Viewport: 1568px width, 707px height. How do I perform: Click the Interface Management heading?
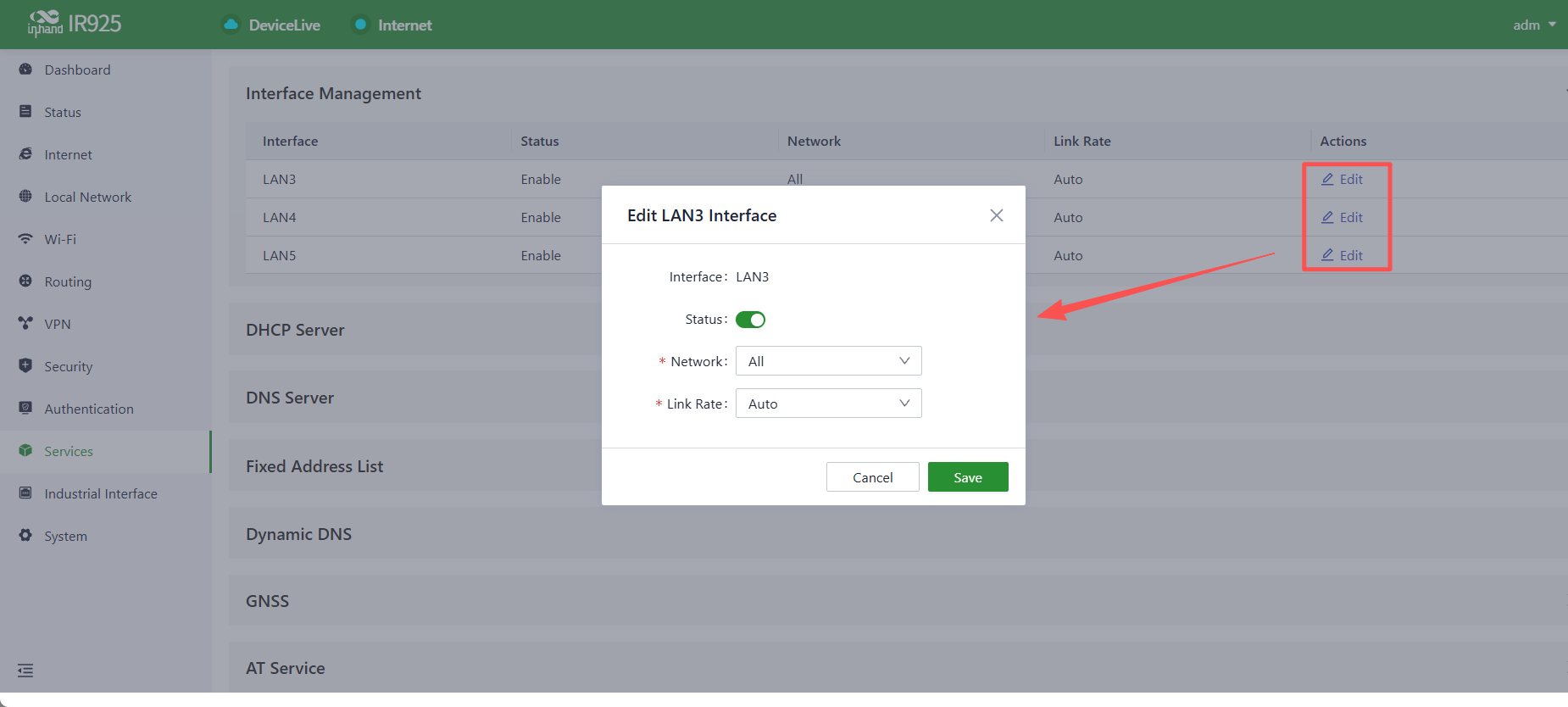tap(333, 93)
